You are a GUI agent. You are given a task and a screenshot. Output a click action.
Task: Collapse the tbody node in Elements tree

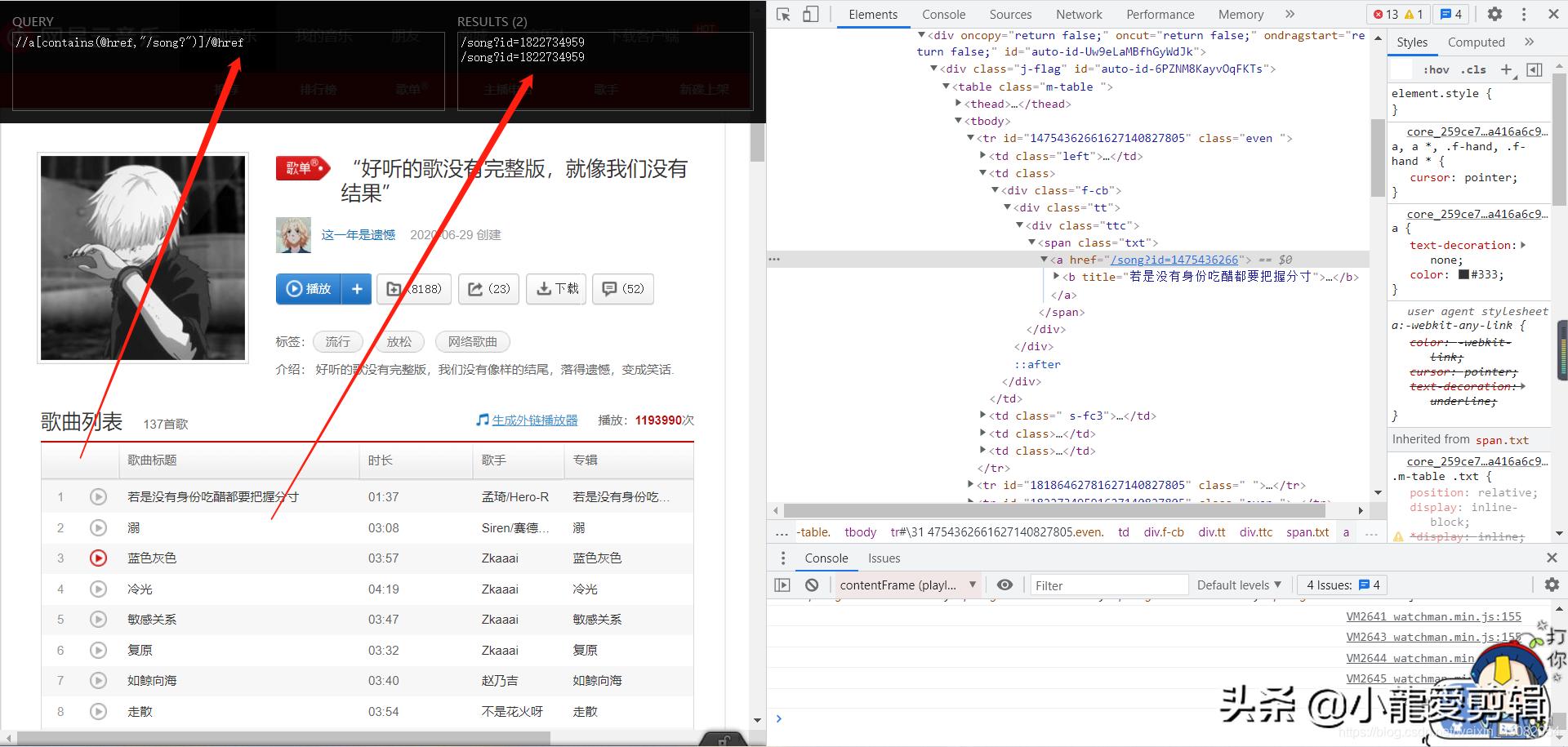959,120
